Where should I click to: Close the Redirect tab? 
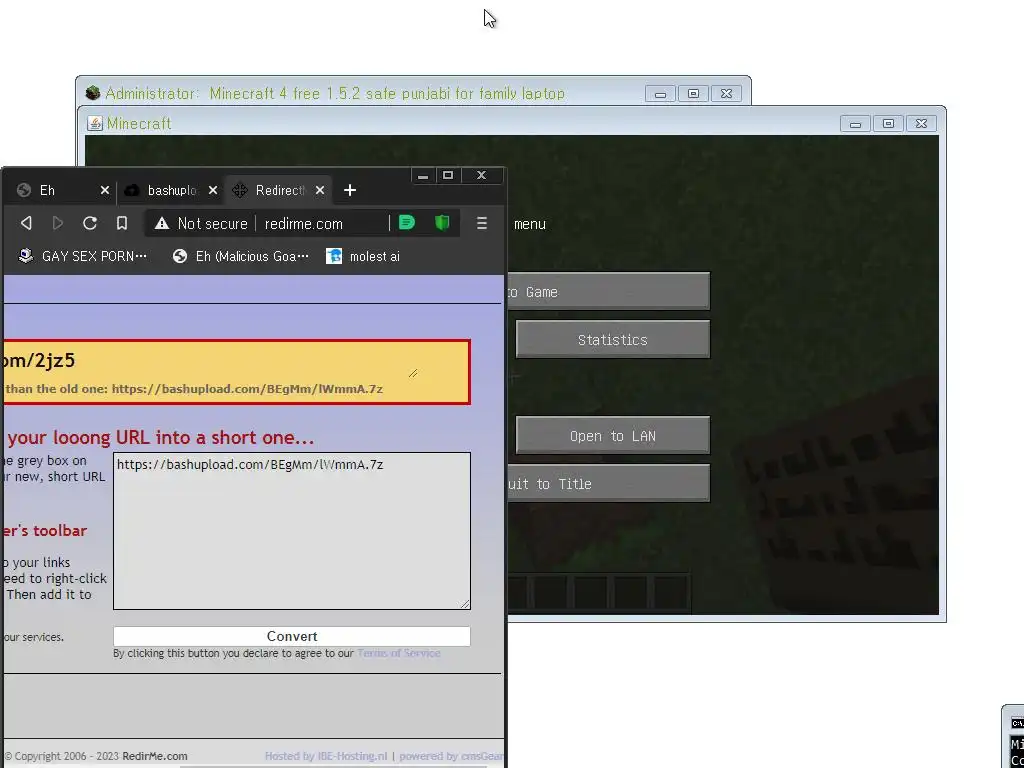coord(319,190)
